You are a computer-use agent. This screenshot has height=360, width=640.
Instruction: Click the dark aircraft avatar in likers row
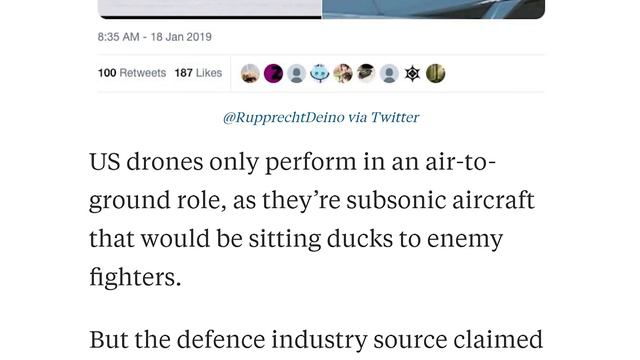[366, 73]
